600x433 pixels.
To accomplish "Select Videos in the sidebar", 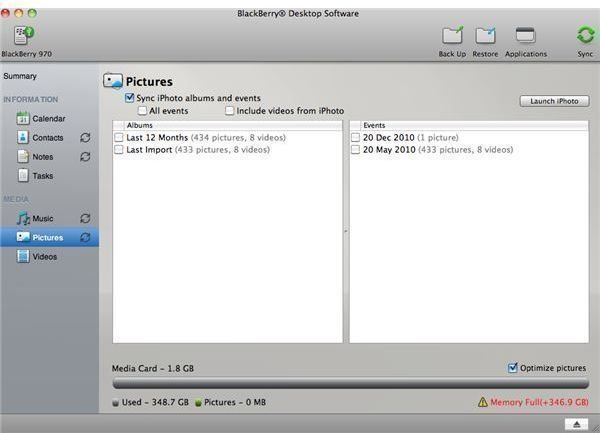I will 45,257.
